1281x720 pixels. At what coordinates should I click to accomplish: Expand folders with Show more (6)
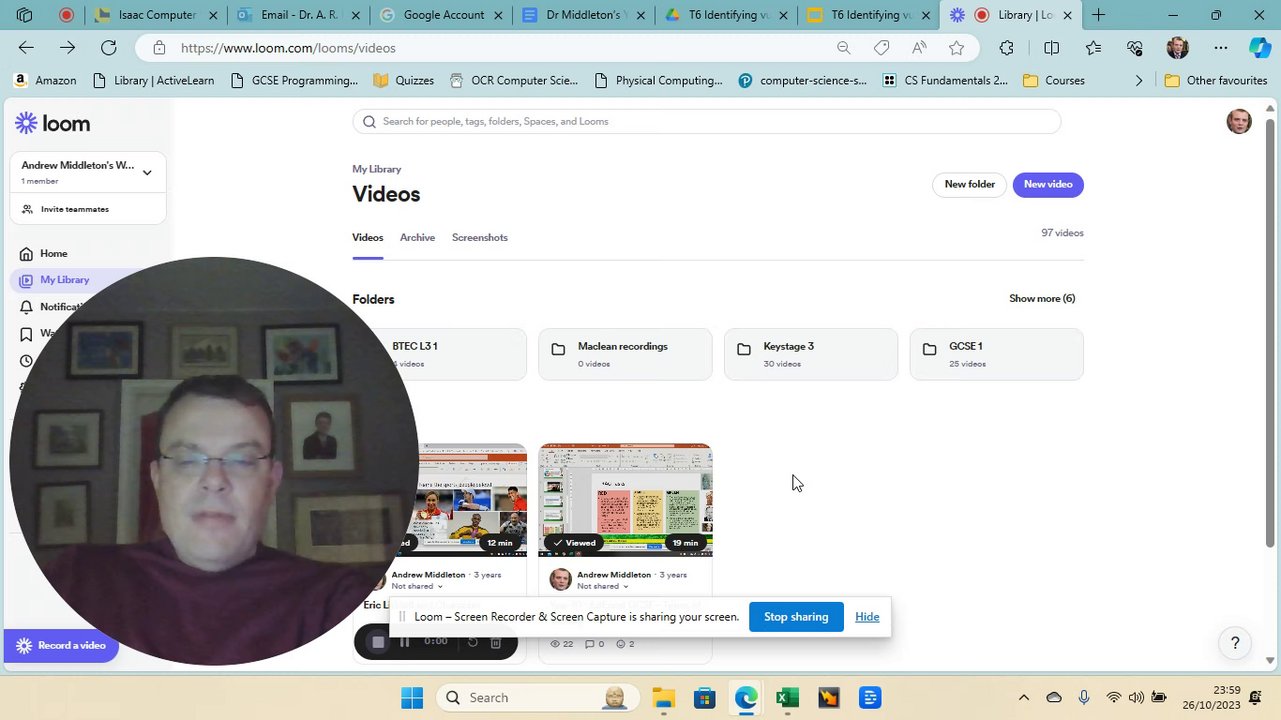[x=1042, y=299]
